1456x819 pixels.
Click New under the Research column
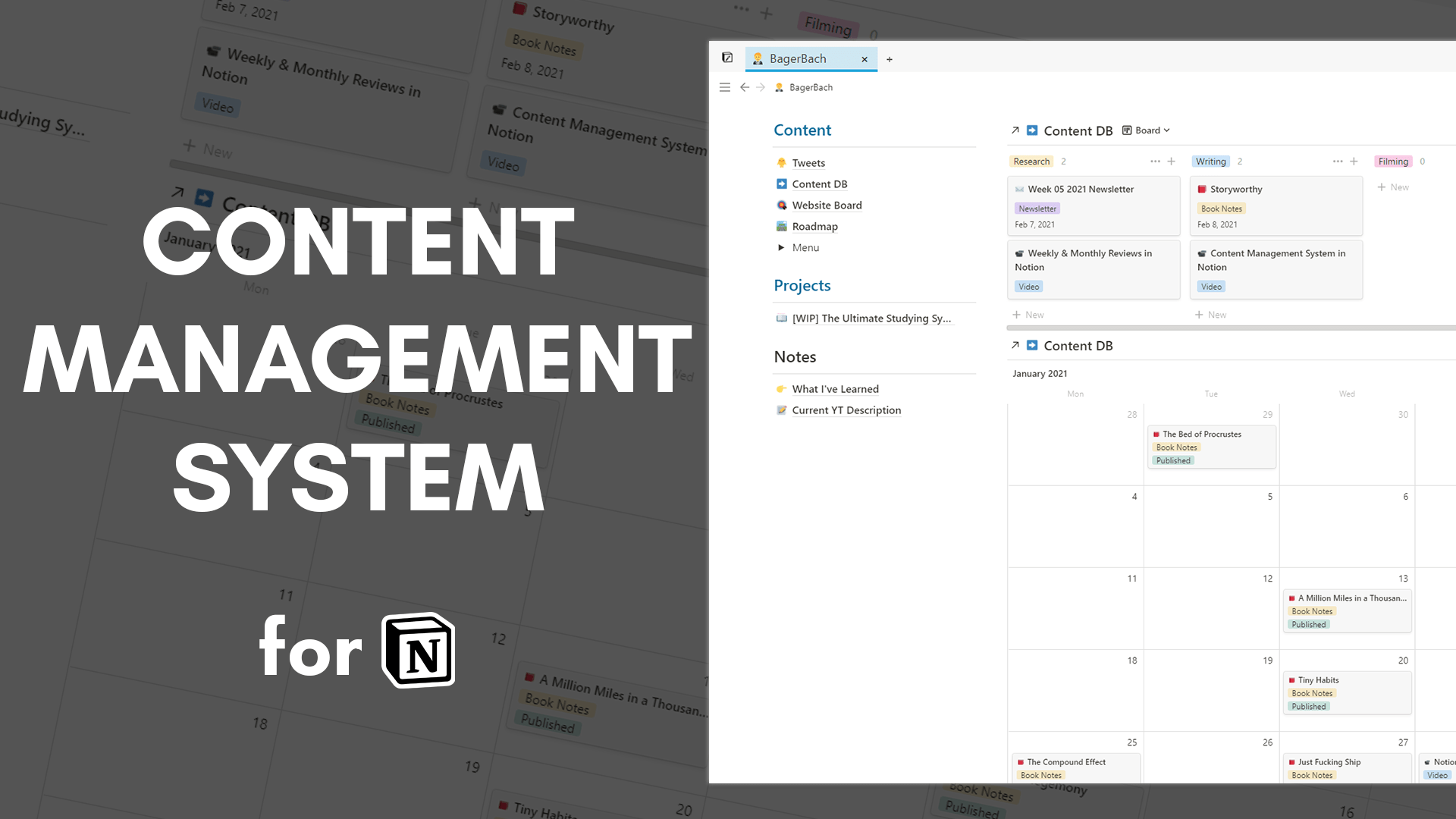pyautogui.click(x=1028, y=315)
